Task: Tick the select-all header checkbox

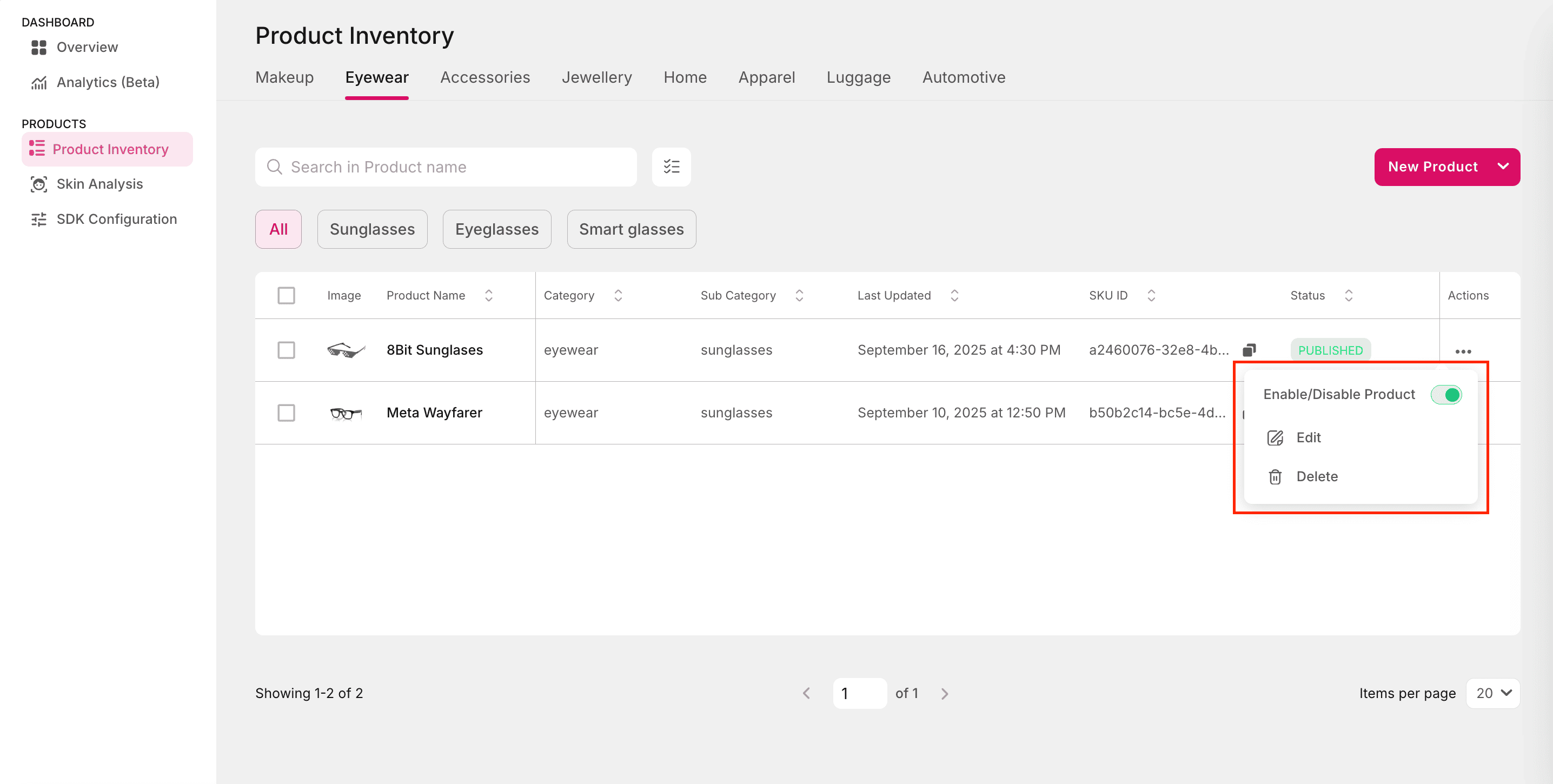Action: coord(287,295)
